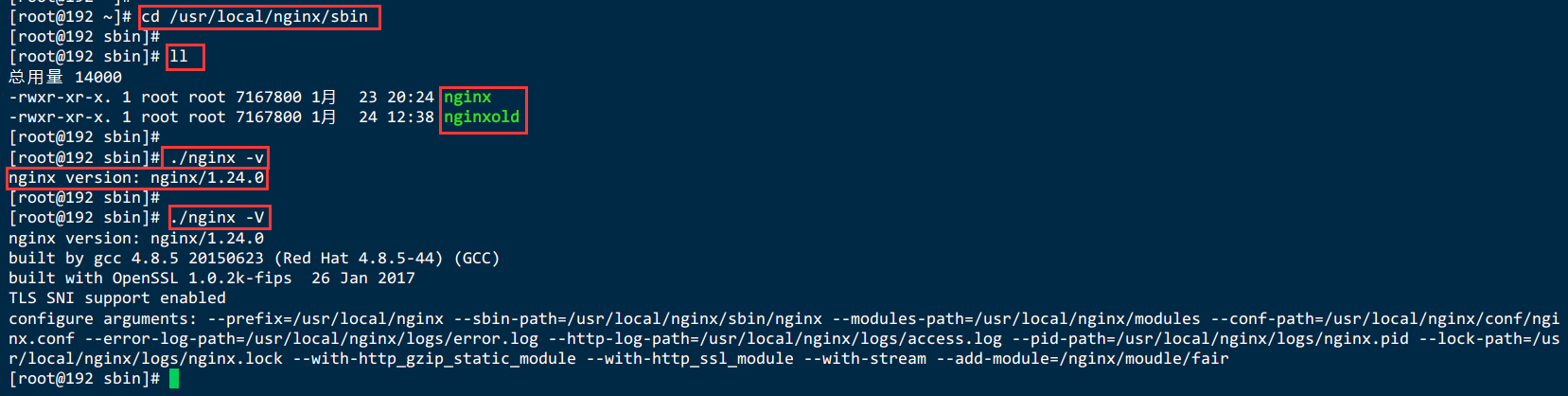Click the boxed nginx version: nginx/1.24.0 line
The width and height of the screenshot is (1568, 396).
click(136, 178)
